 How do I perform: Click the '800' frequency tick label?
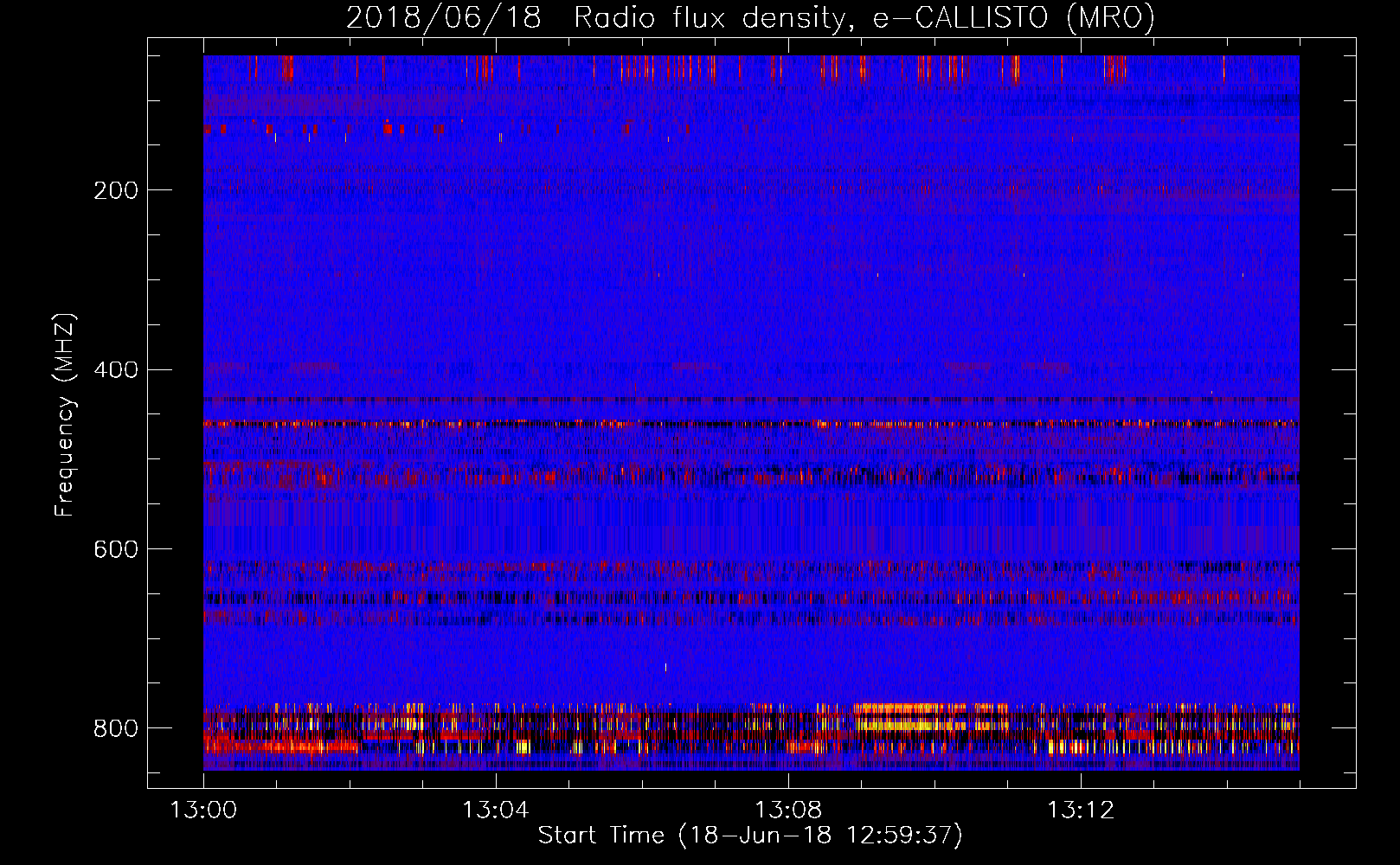pos(116,728)
